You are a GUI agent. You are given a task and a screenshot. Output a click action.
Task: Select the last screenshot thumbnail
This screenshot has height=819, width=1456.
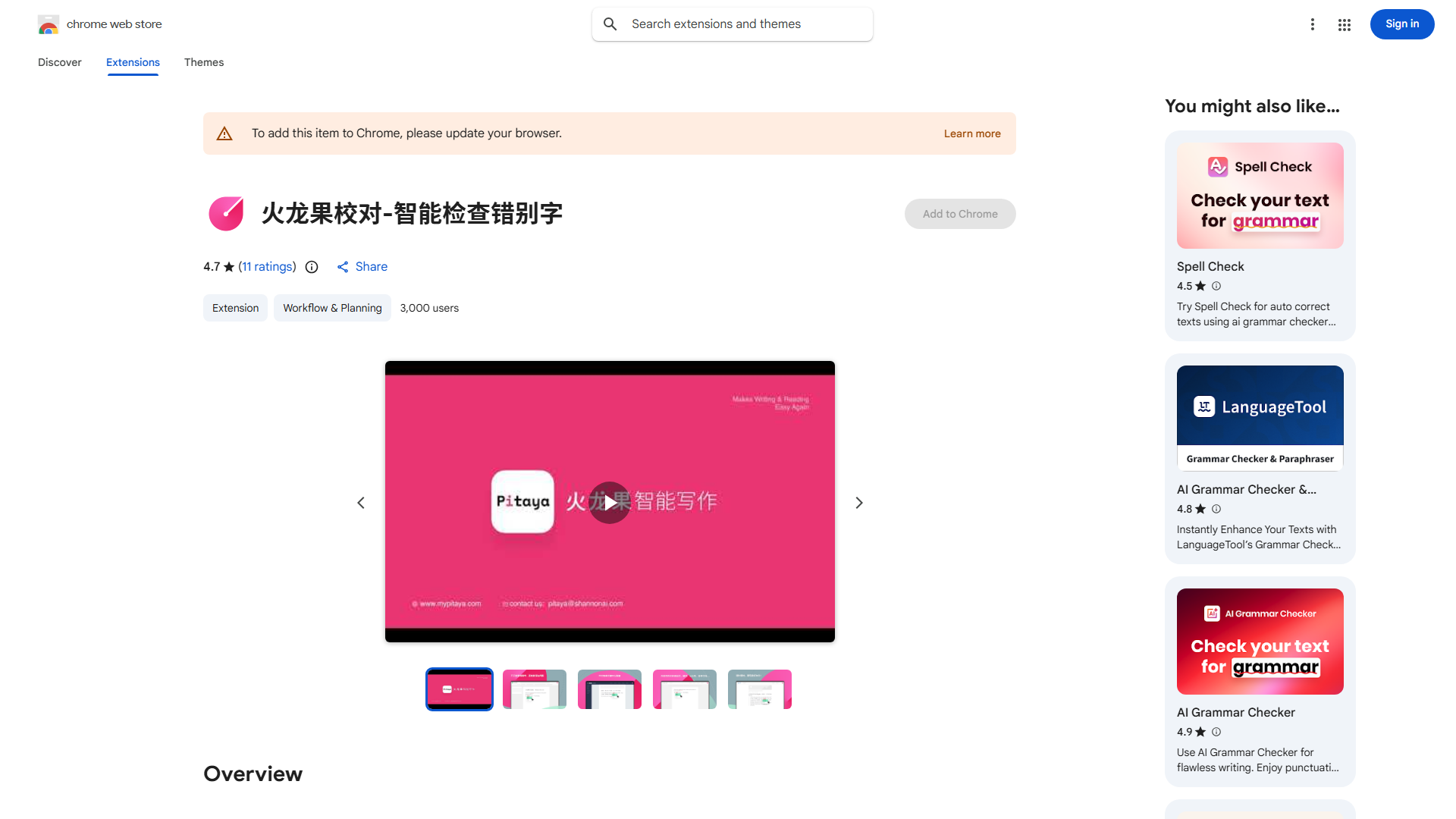tap(759, 689)
